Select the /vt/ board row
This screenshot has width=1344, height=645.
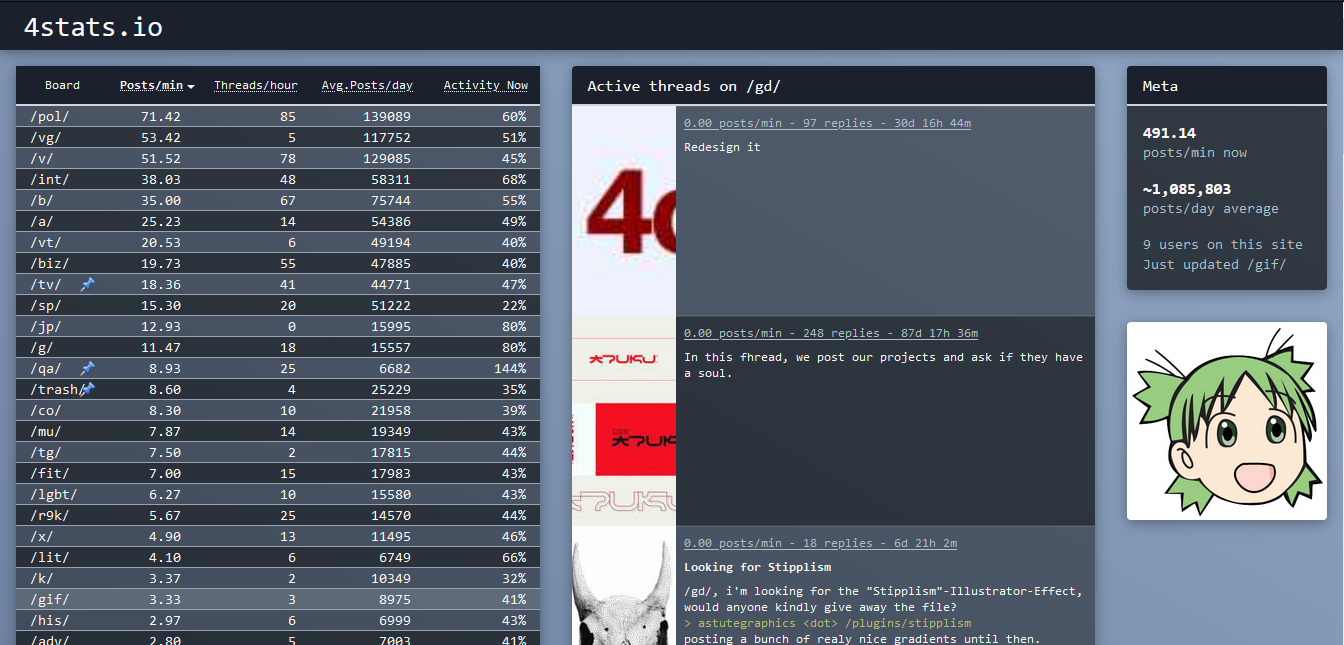(x=278, y=243)
